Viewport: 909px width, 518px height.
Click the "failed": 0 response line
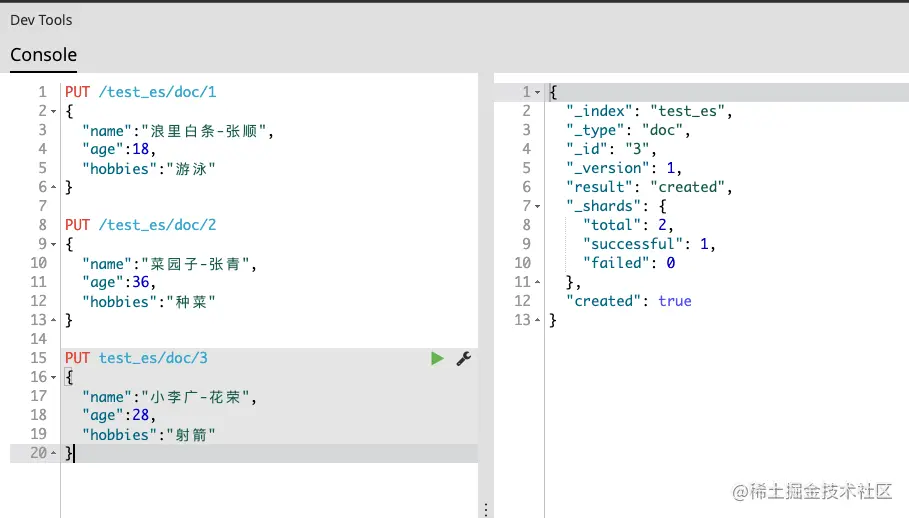[629, 263]
